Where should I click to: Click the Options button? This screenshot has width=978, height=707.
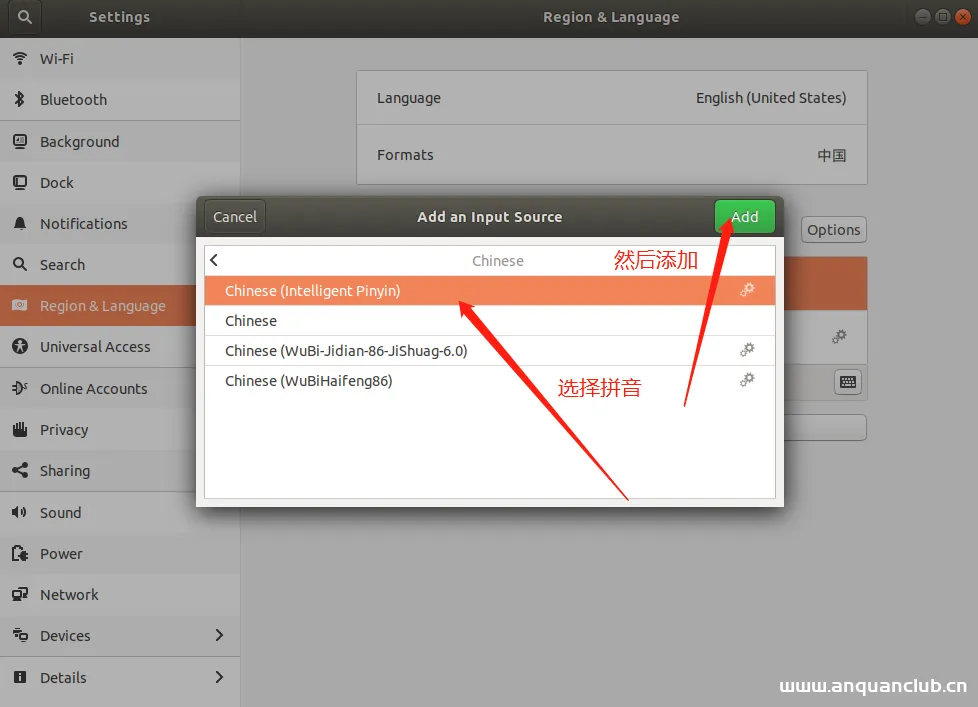coord(833,229)
